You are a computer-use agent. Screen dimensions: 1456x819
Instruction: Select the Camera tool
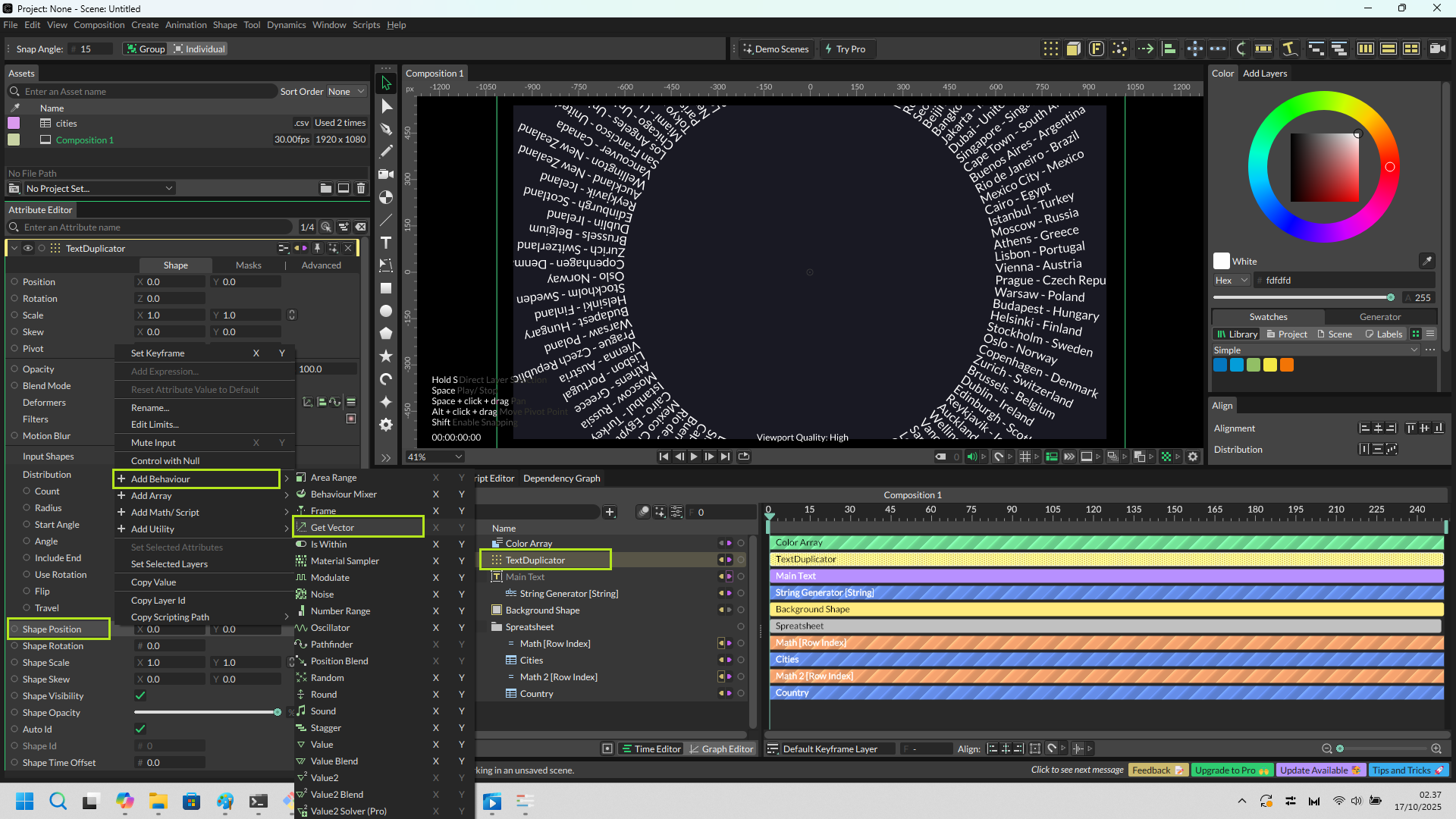pyautogui.click(x=386, y=174)
